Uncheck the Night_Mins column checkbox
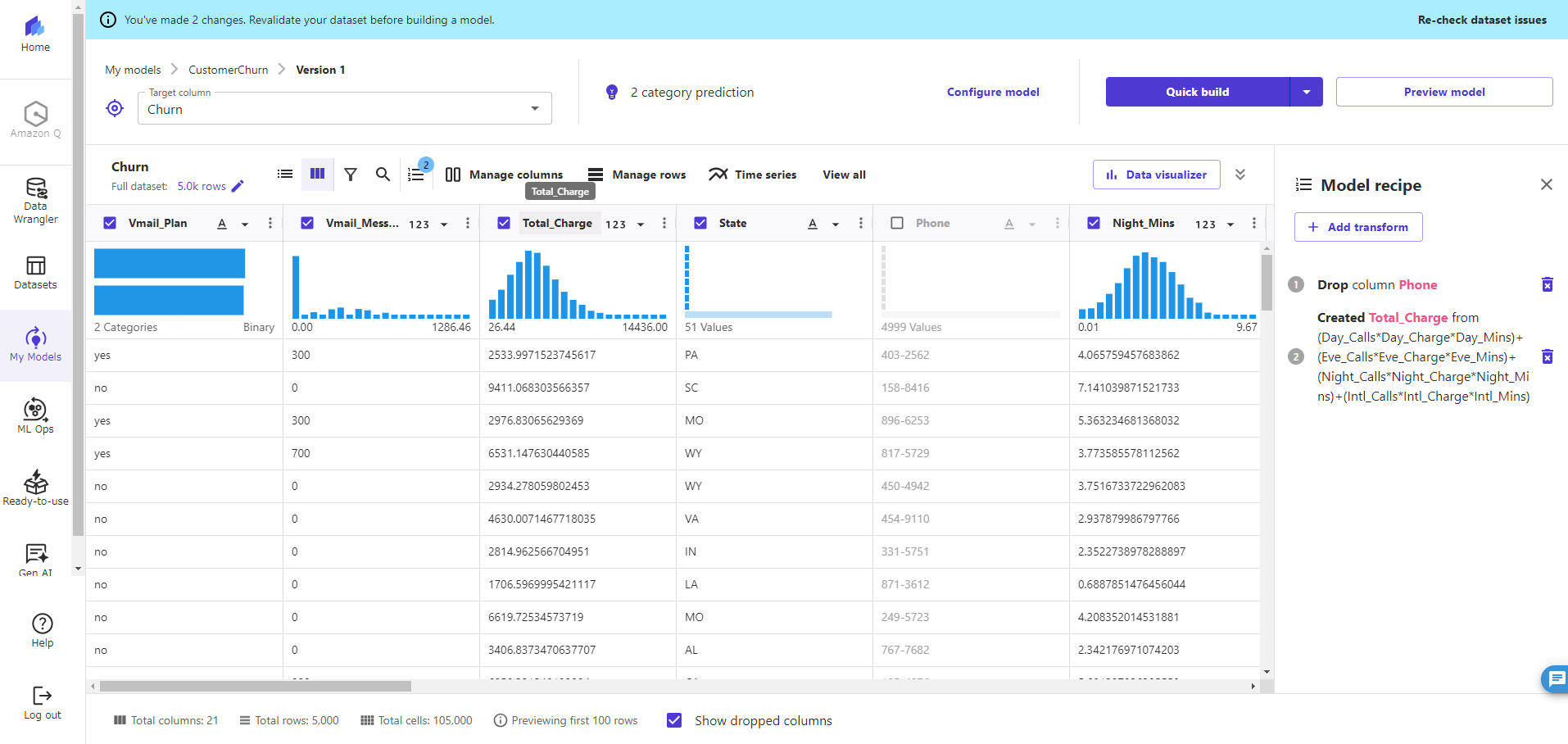 1094,223
